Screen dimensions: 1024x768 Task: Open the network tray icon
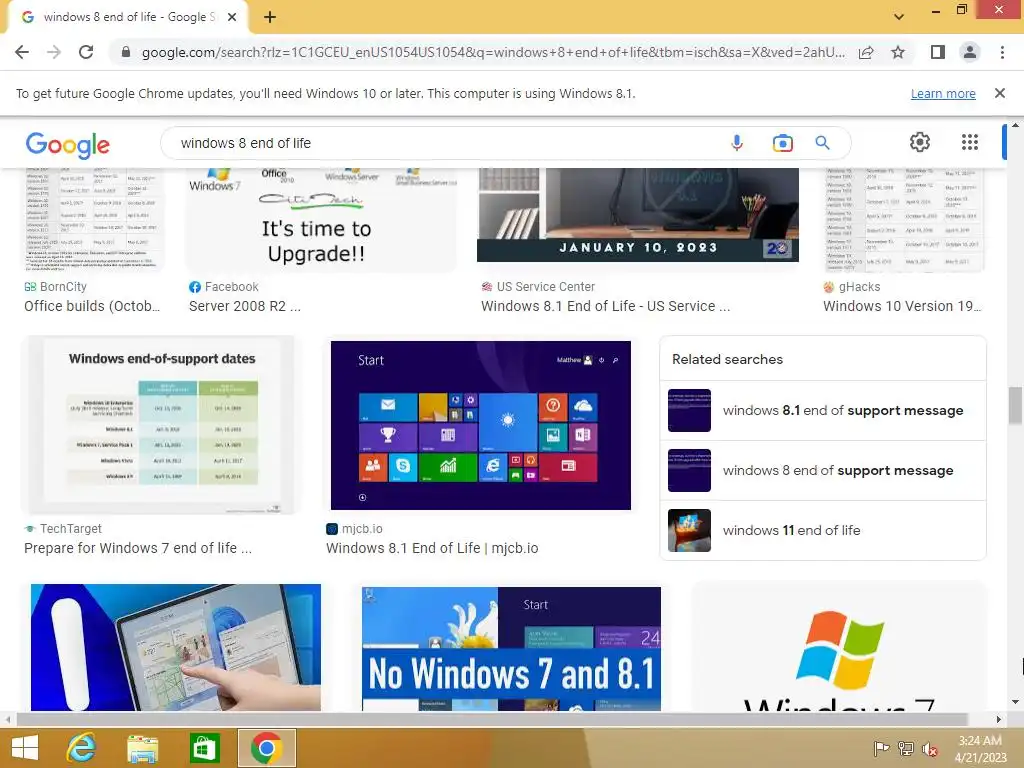tap(906, 749)
